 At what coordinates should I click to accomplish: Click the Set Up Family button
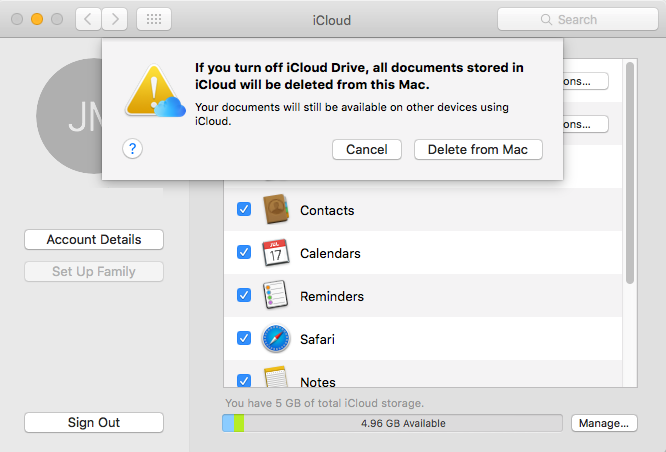pyautogui.click(x=94, y=271)
